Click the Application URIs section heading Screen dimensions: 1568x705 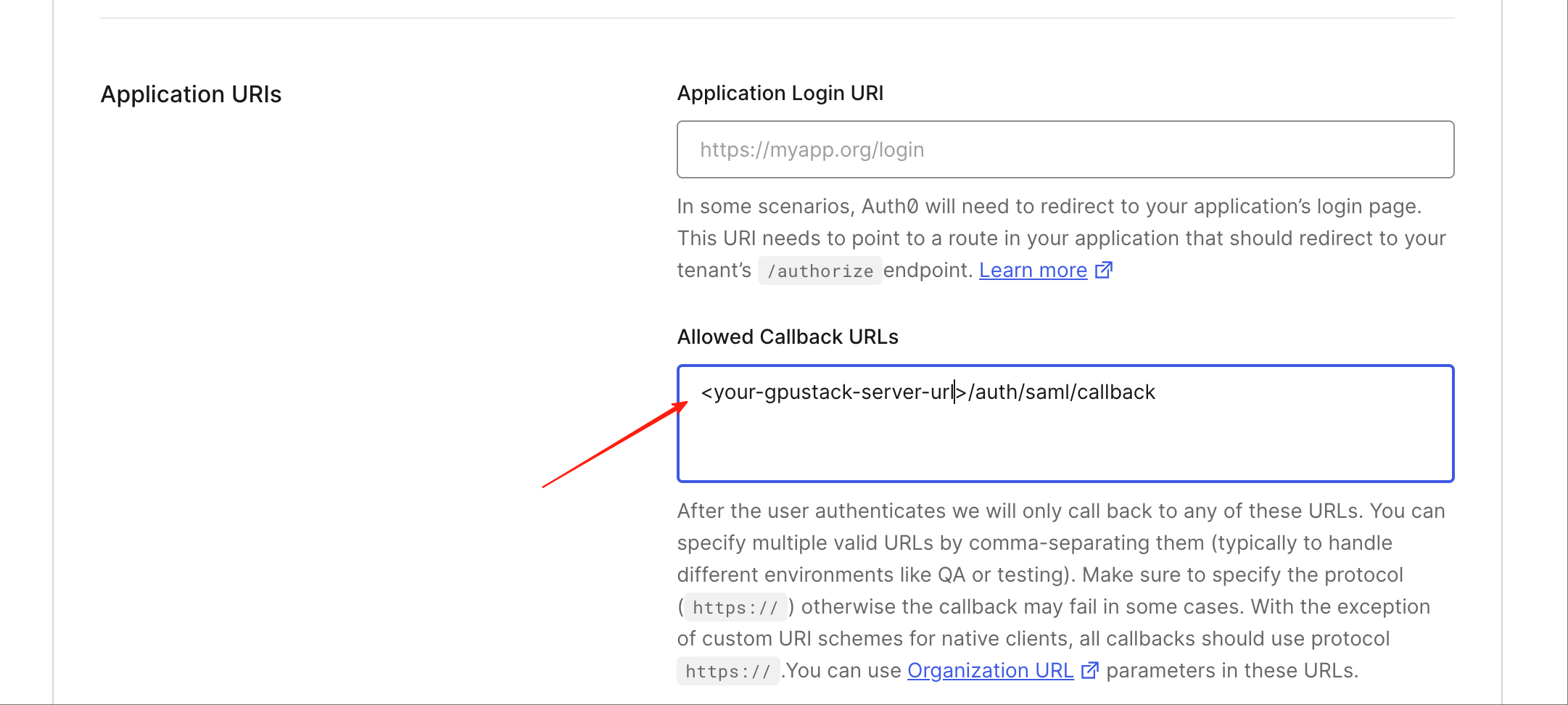point(191,94)
